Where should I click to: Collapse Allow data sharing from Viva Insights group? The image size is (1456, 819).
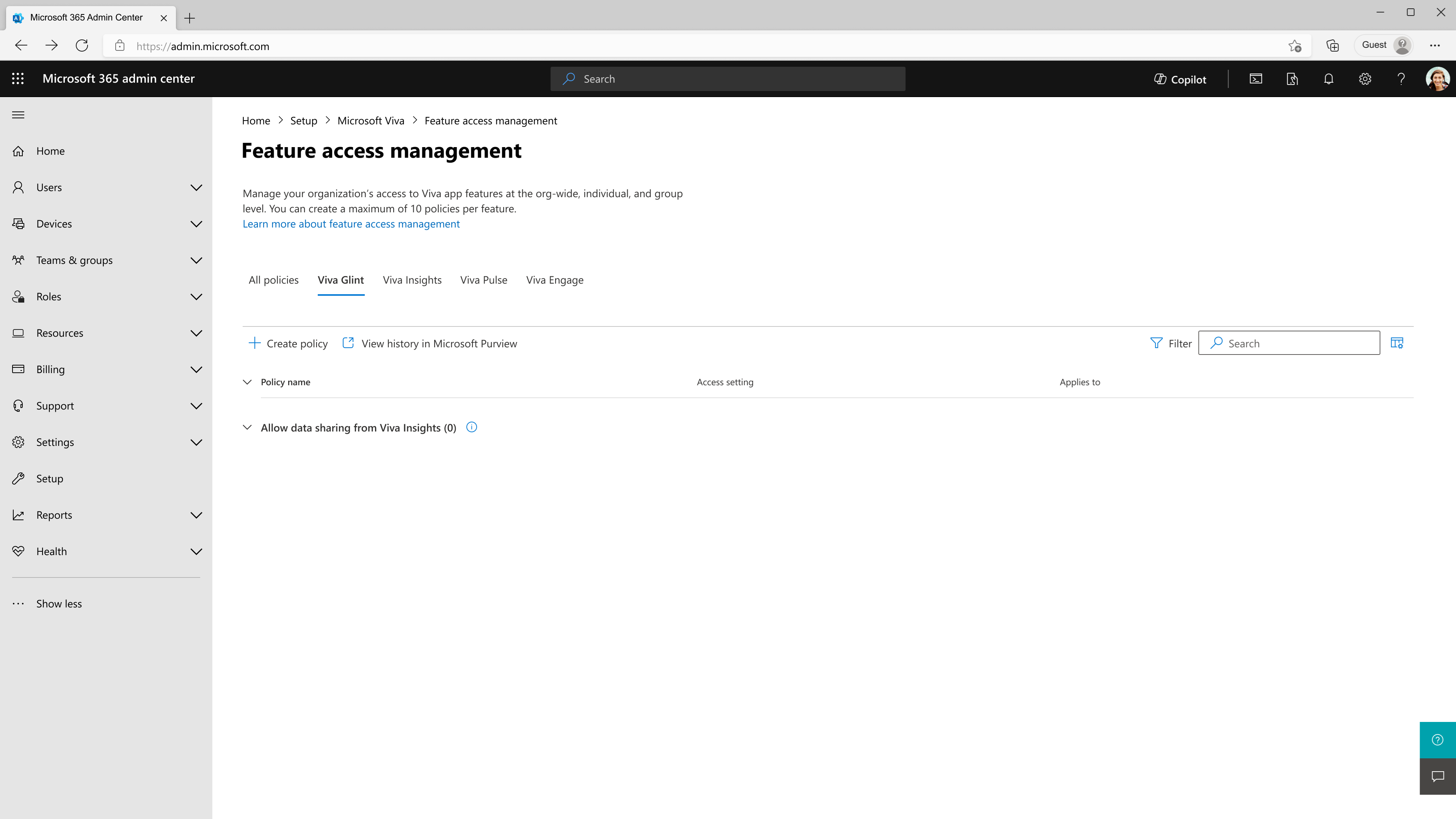click(247, 427)
